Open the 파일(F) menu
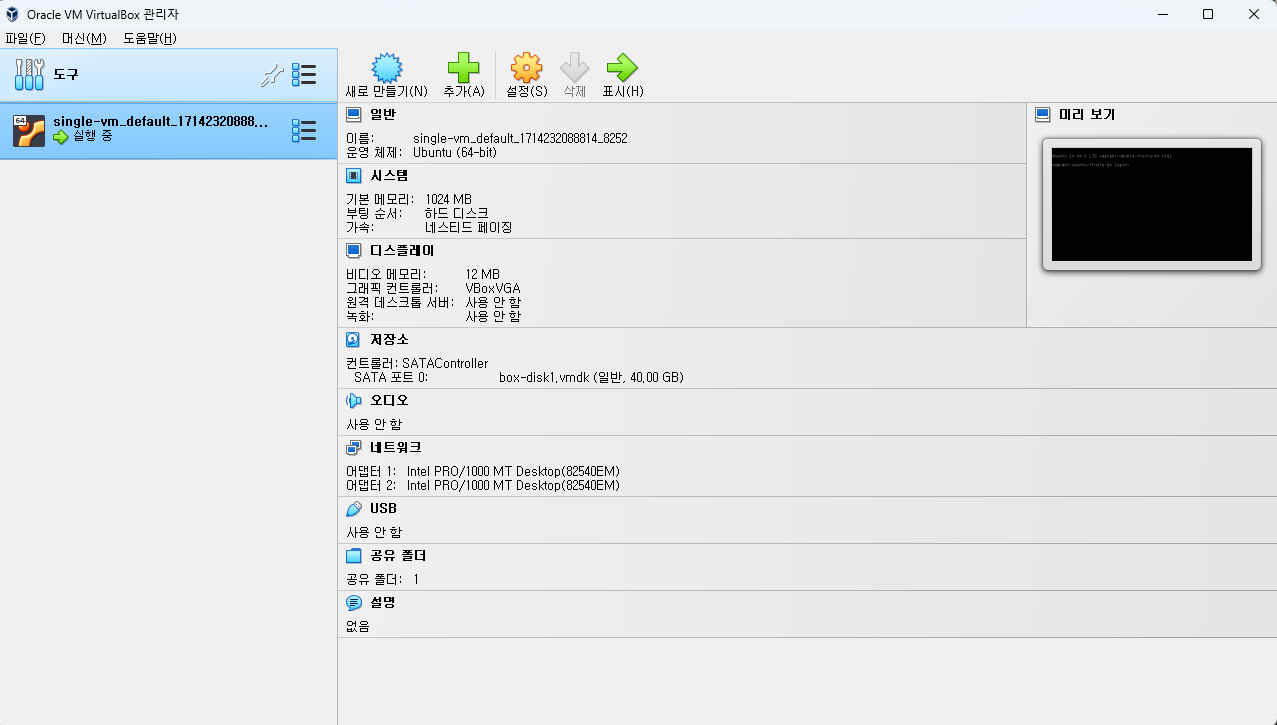 (x=26, y=38)
